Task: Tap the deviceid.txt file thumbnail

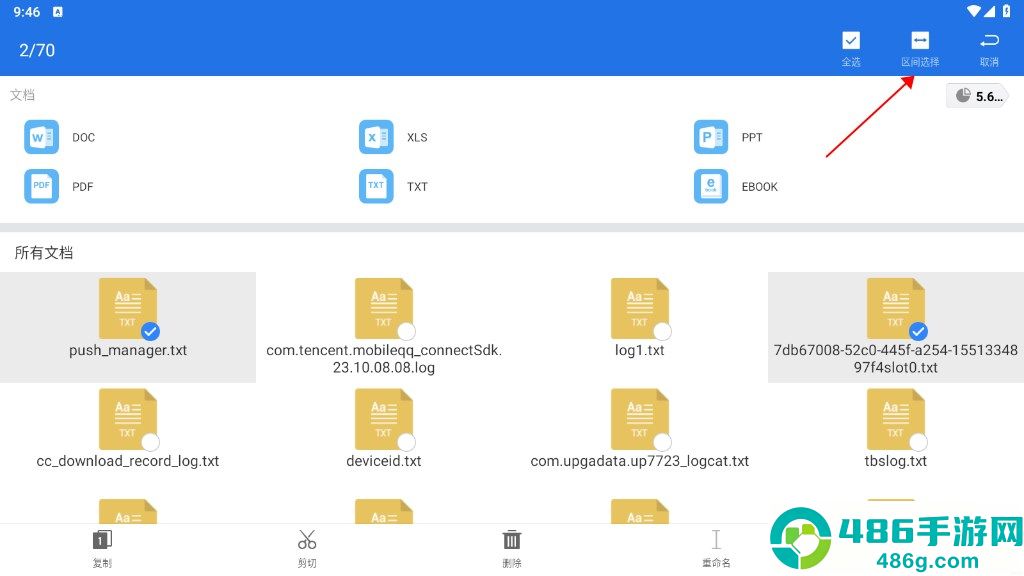Action: click(x=384, y=419)
